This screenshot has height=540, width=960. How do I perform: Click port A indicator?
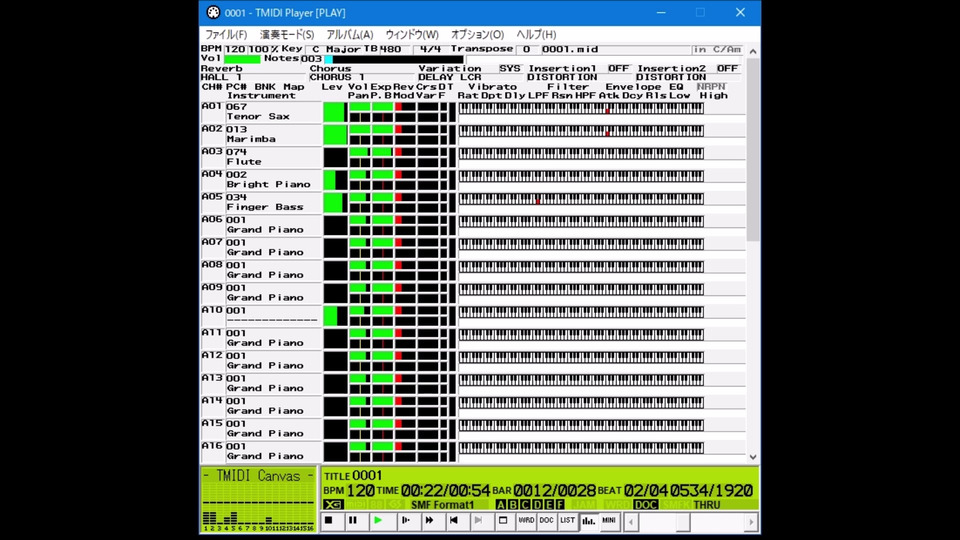501,504
